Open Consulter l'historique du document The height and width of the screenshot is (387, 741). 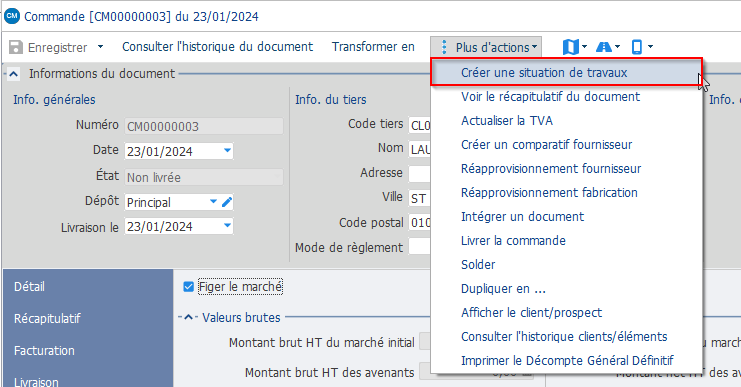(217, 47)
